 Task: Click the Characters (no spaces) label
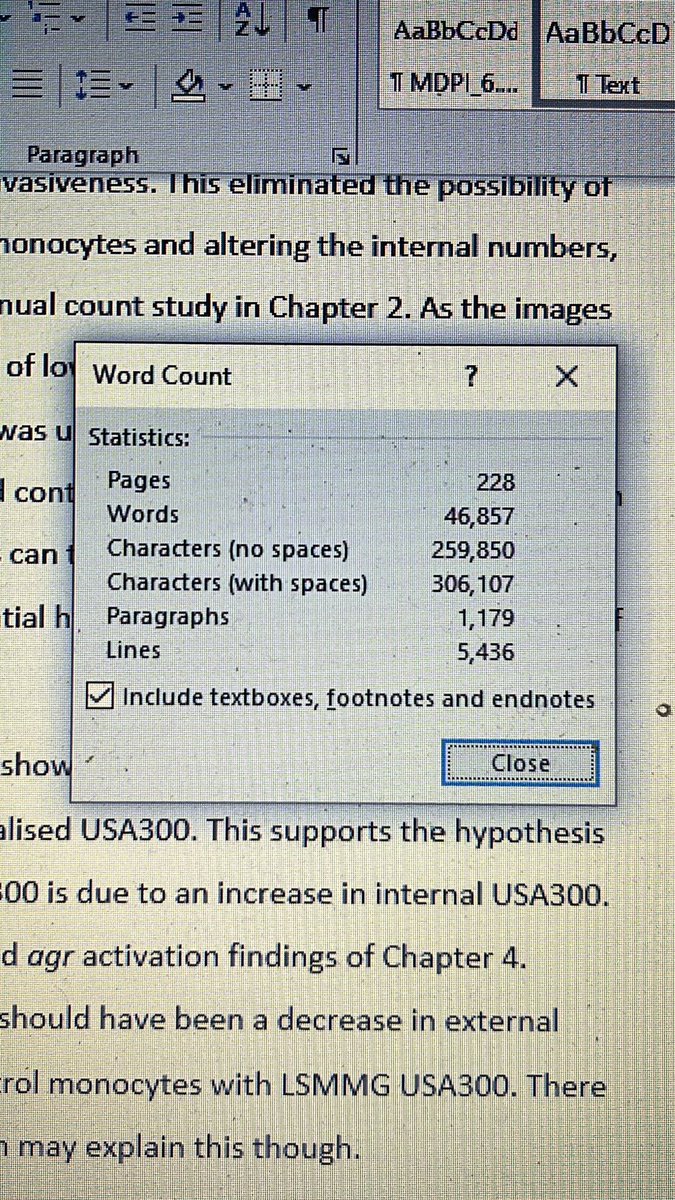coord(228,549)
